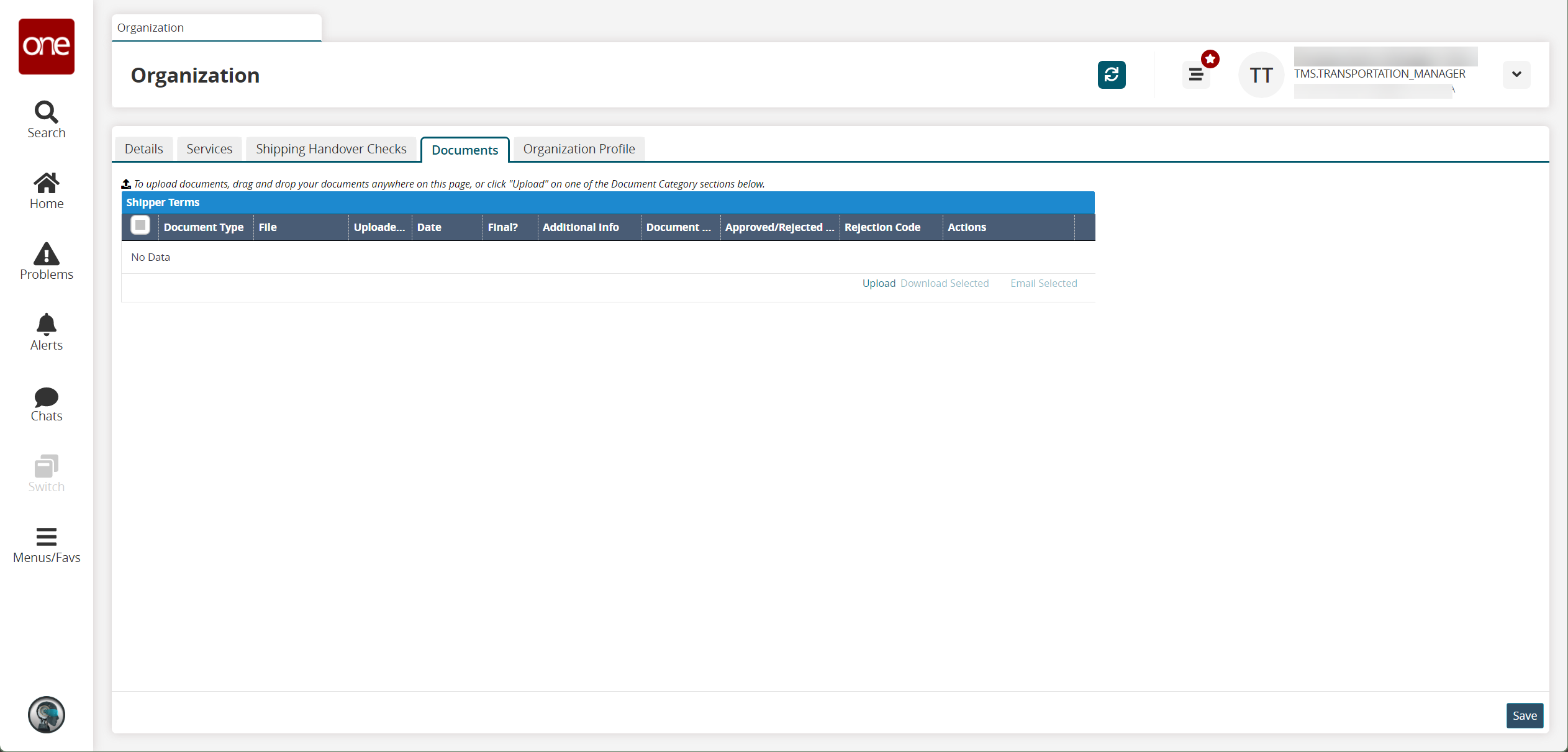1568x752 pixels.
Task: Click the refresh button in the header
Action: 1112,75
